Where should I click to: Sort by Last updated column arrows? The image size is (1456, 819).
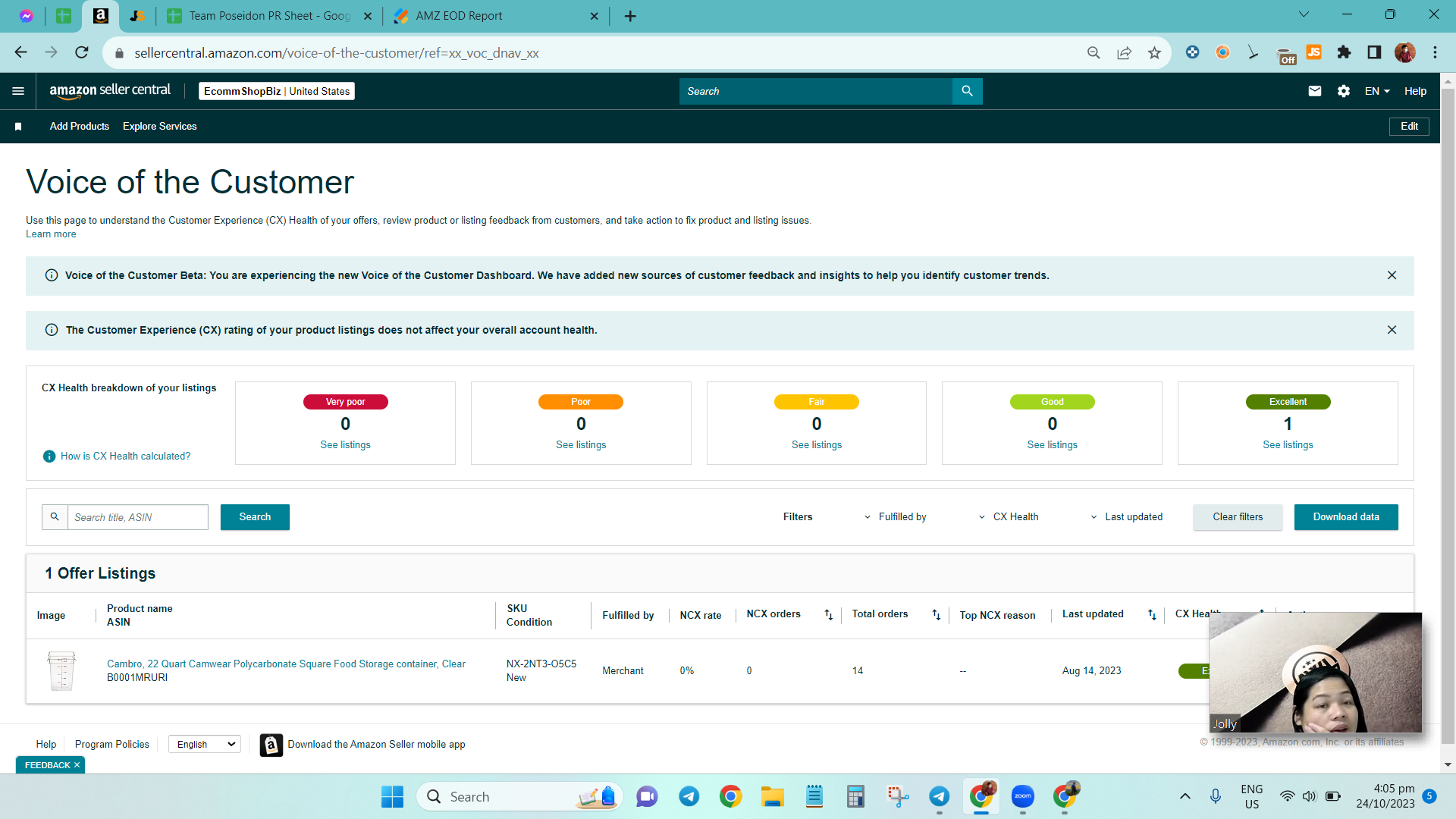coord(1152,615)
